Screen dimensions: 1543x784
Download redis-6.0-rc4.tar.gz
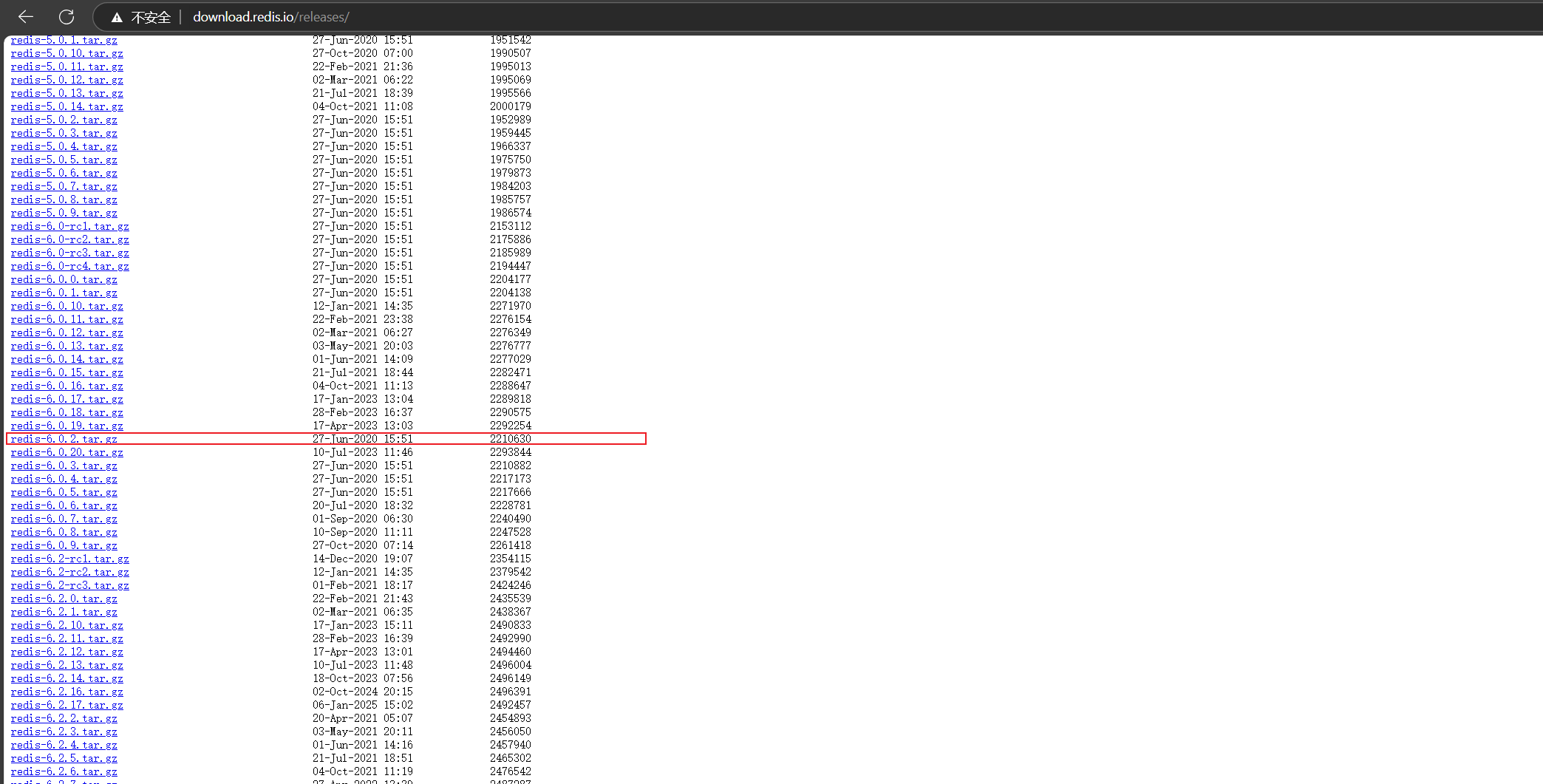[x=70, y=266]
